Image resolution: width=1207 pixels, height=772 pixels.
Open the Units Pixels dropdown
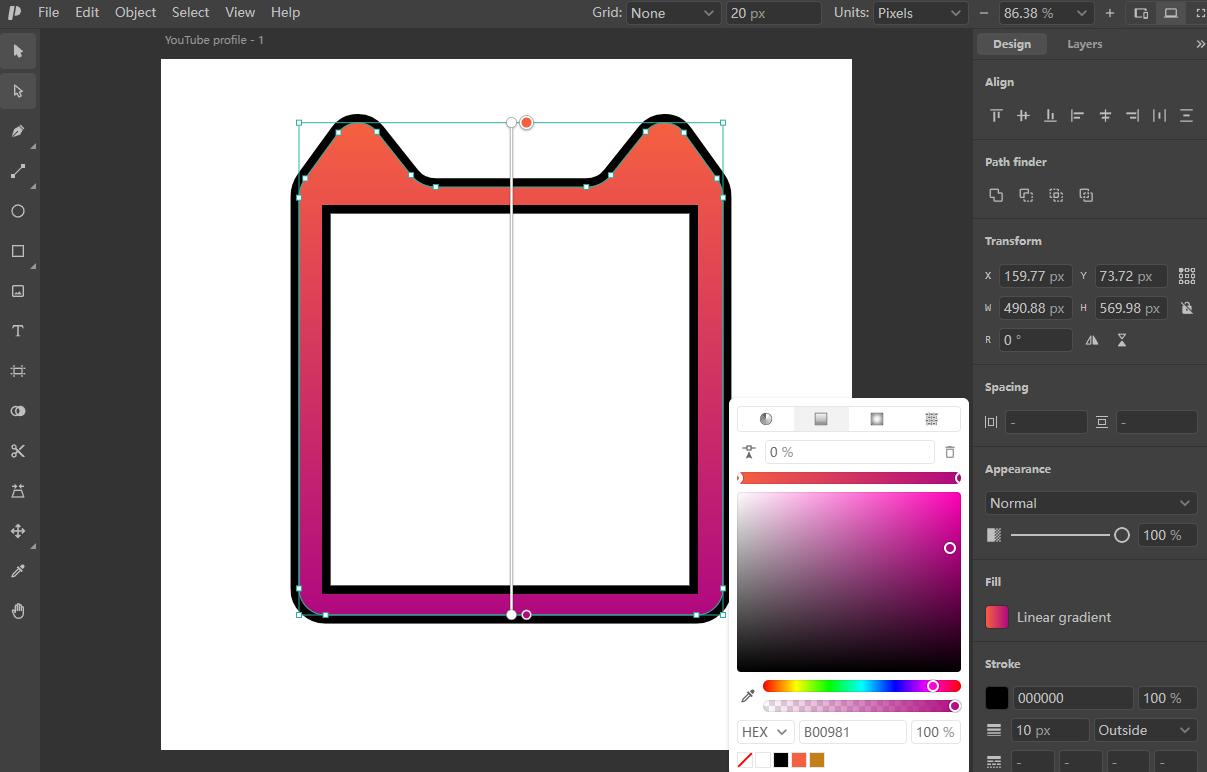click(x=919, y=13)
